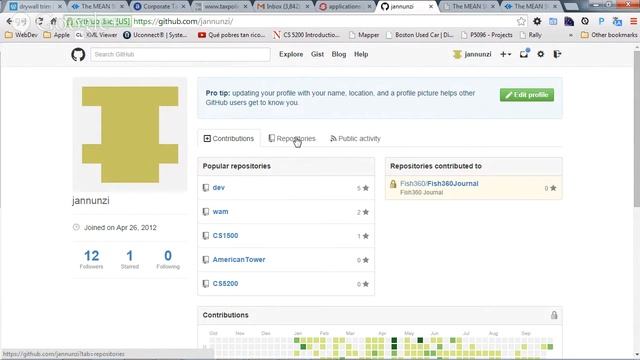Click the sign out icon
The height and width of the screenshot is (360, 640).
[x=557, y=54]
